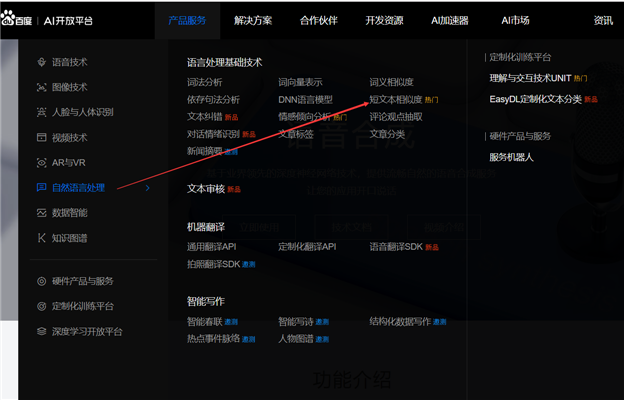Screen dimensions: 624x400
Task: Click the 深度学习开放平台 layers icon
Action: [x=41, y=331]
